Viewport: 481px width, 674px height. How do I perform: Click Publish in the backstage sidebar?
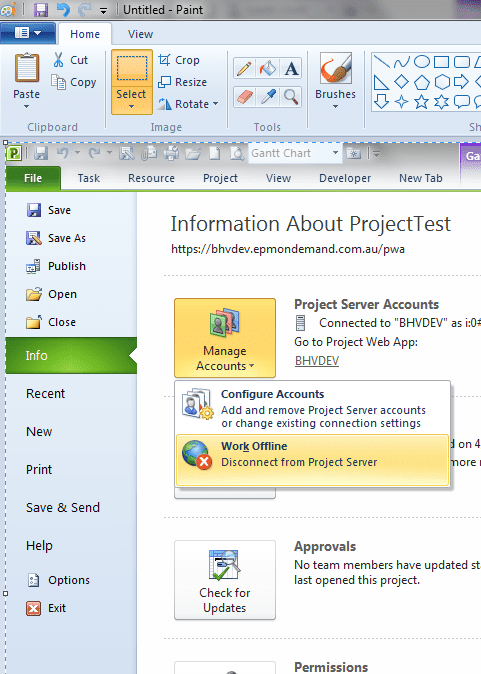pos(56,267)
